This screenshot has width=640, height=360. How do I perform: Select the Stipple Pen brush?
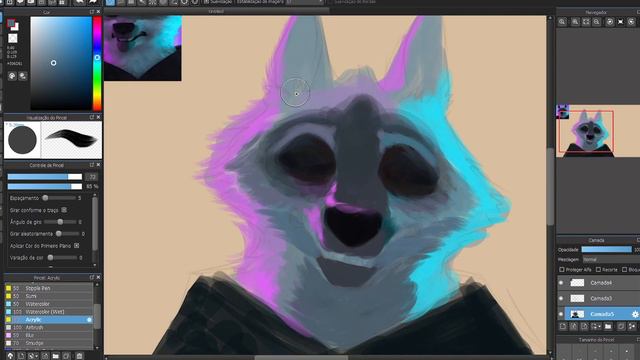49,288
